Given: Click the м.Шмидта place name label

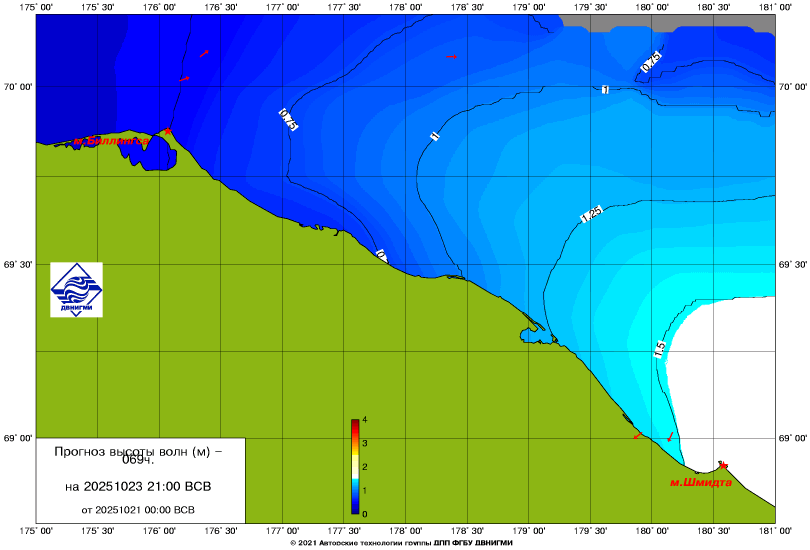Looking at the screenshot, I should click(700, 482).
